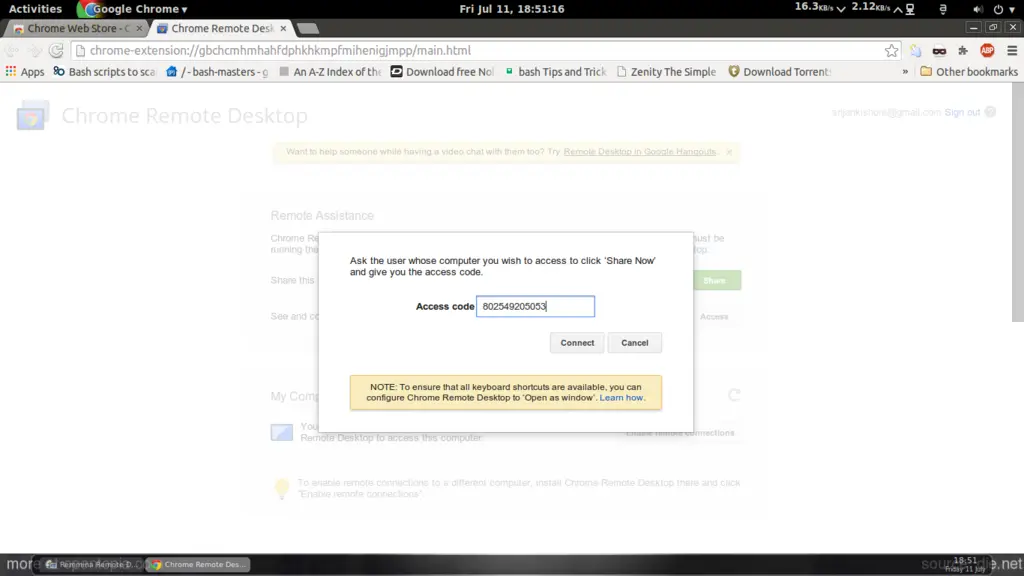
Task: Restore the Chrome window size
Action: click(993, 27)
